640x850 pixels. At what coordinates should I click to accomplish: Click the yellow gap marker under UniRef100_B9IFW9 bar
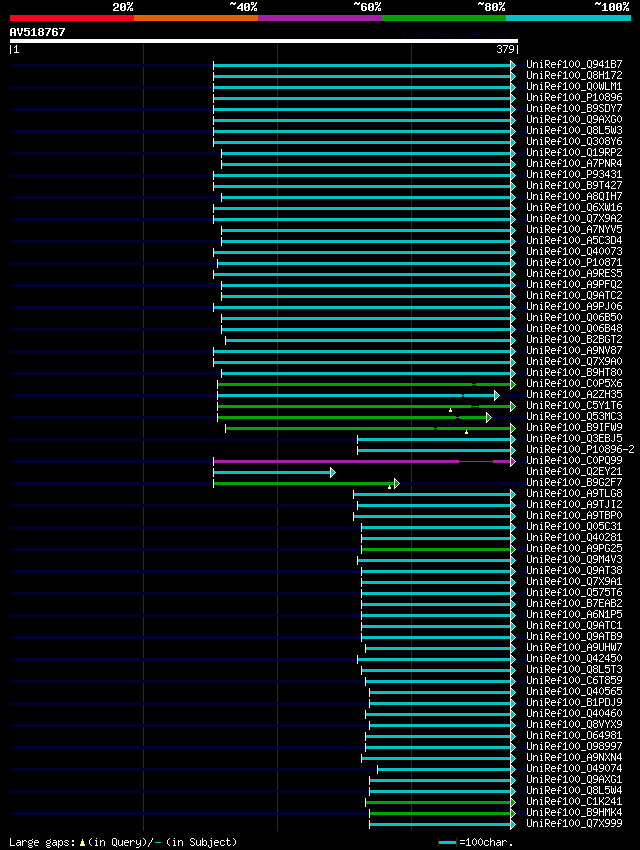466,432
